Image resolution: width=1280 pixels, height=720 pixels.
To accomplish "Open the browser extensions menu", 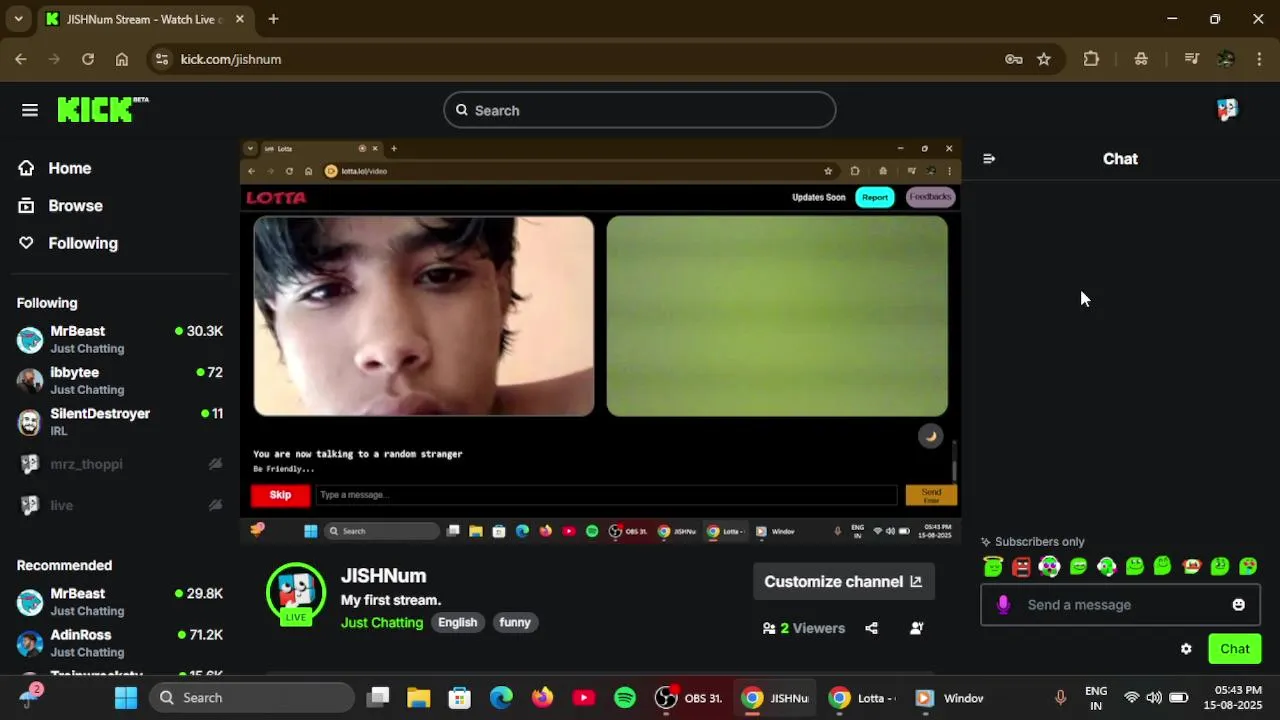I will click(x=1091, y=59).
